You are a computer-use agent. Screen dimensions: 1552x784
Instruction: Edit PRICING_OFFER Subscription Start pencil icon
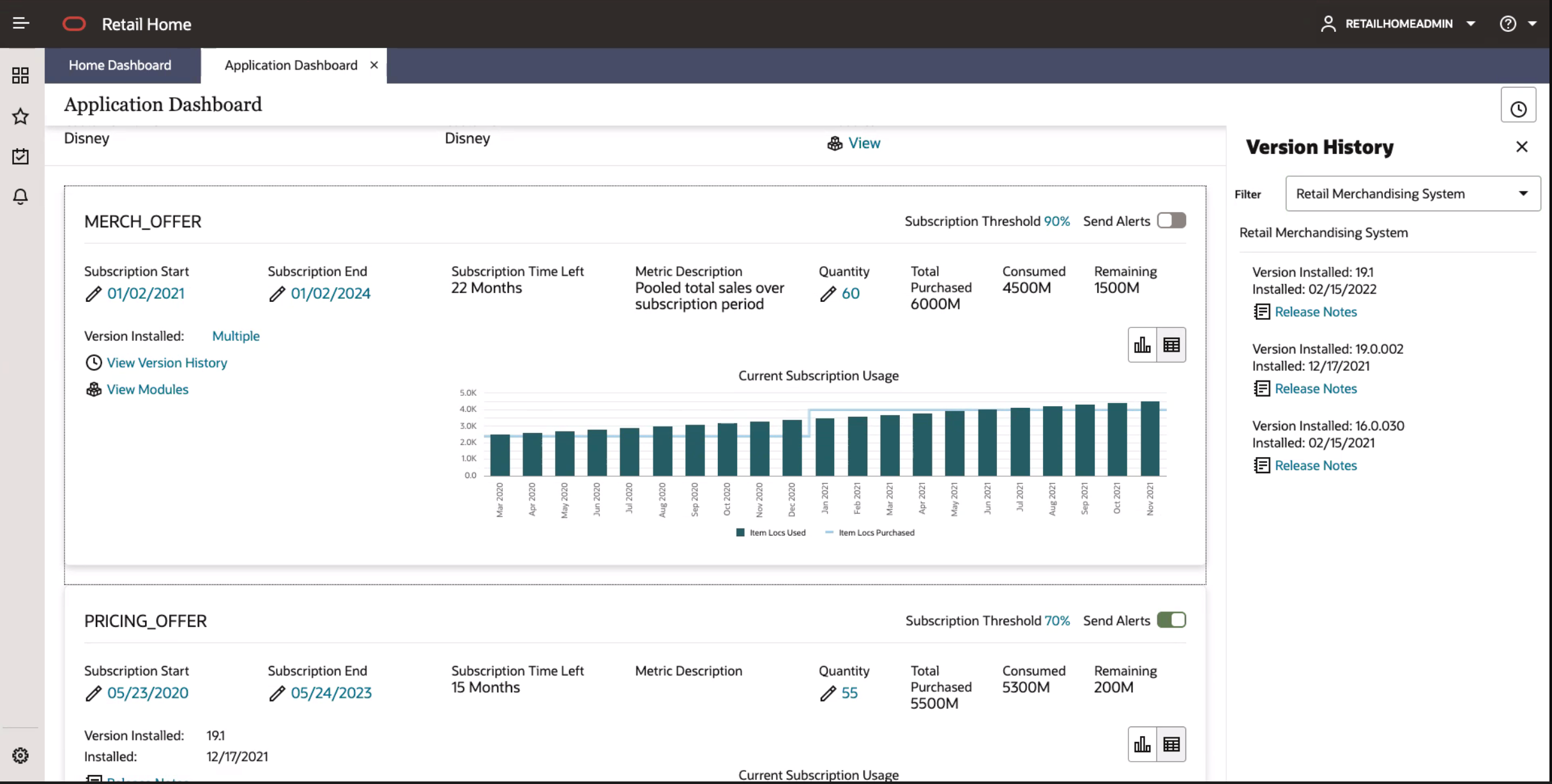[x=93, y=693]
